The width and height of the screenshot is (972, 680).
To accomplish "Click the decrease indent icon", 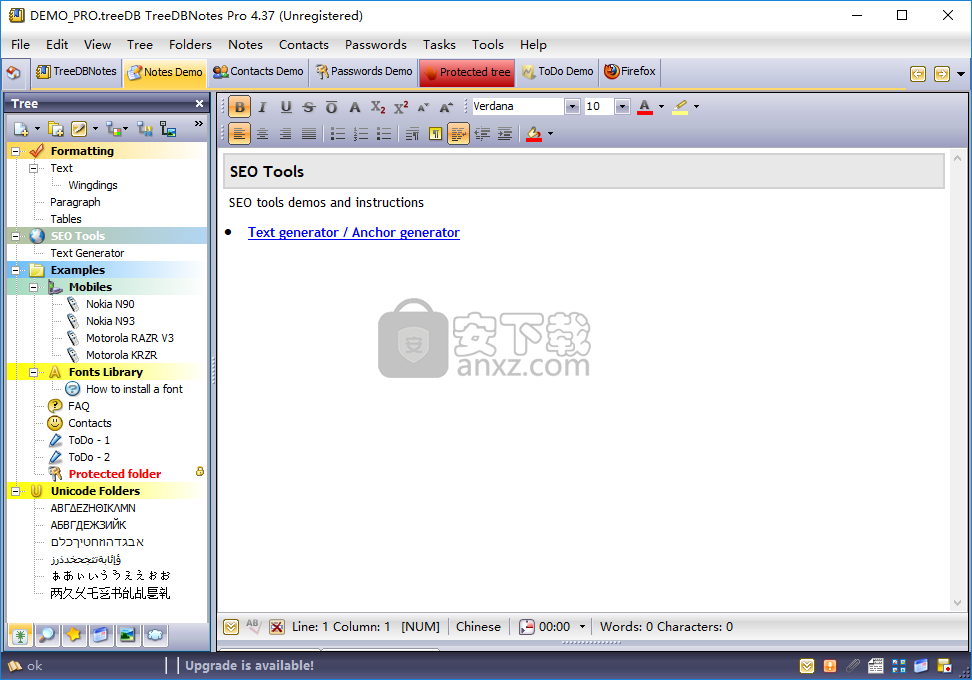I will [x=482, y=134].
